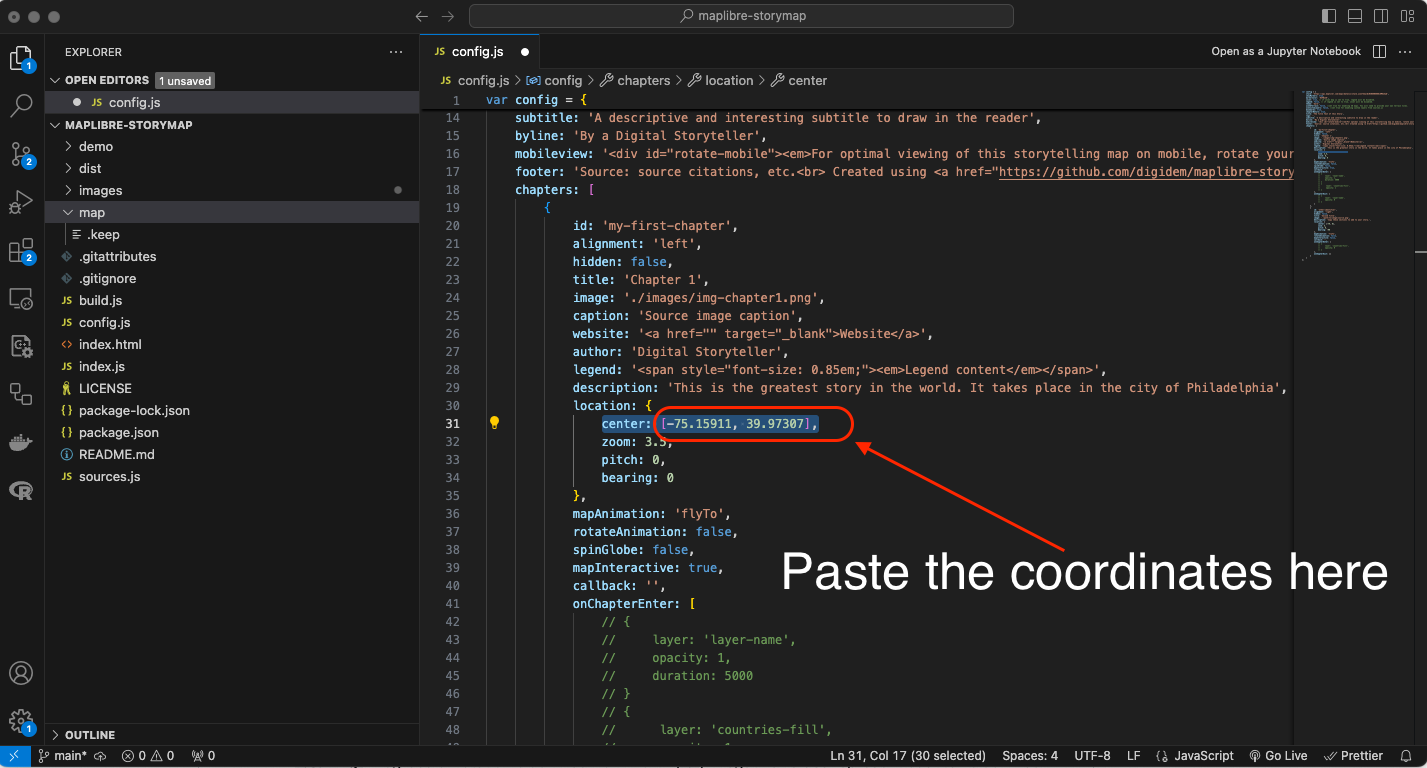This screenshot has height=768, width=1427.
Task: Click the lightbulb code action icon
Action: click(x=494, y=423)
